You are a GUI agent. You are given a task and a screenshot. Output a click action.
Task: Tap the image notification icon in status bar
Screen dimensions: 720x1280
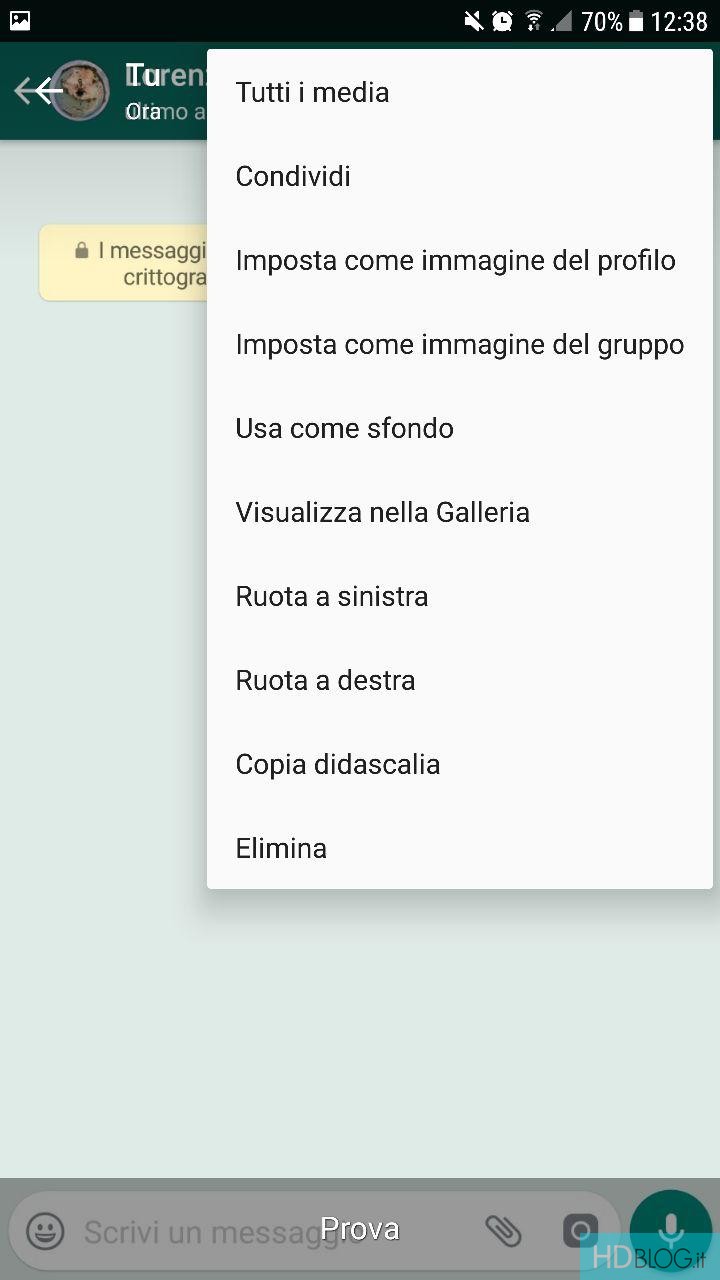coord(19,20)
